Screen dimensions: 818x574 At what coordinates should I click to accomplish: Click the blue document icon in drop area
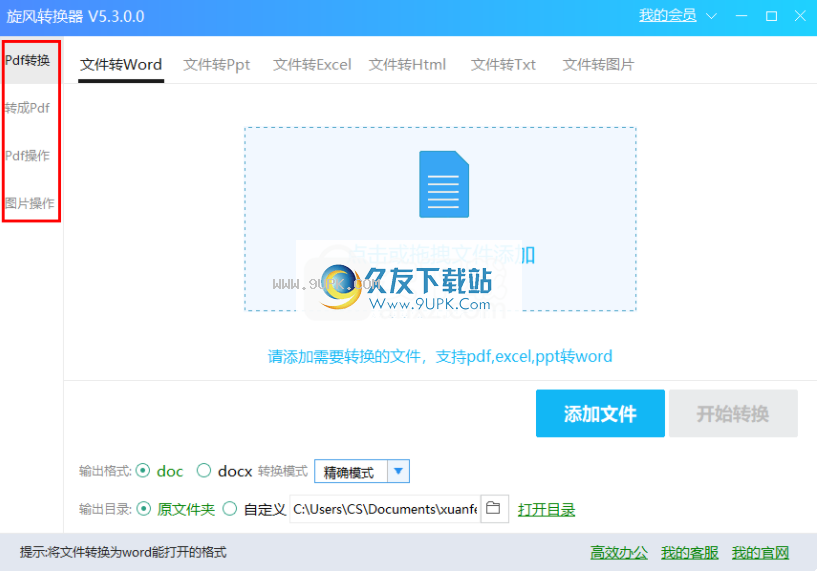[x=444, y=184]
